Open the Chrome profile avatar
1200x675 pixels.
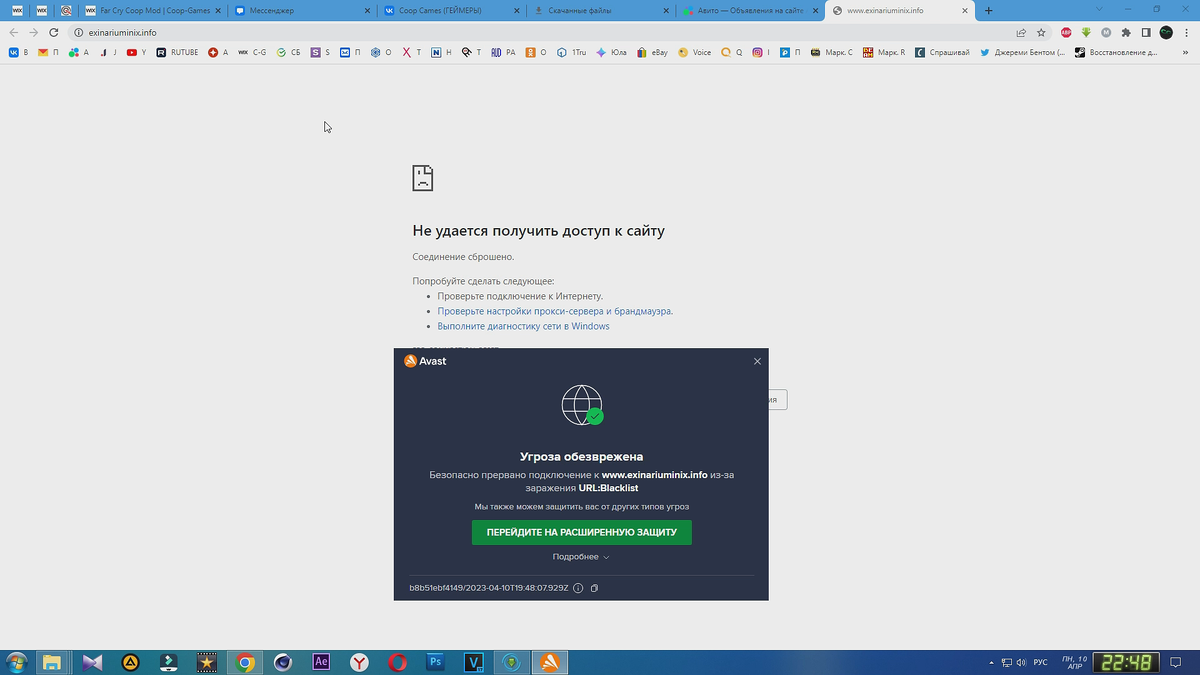[x=1166, y=32]
